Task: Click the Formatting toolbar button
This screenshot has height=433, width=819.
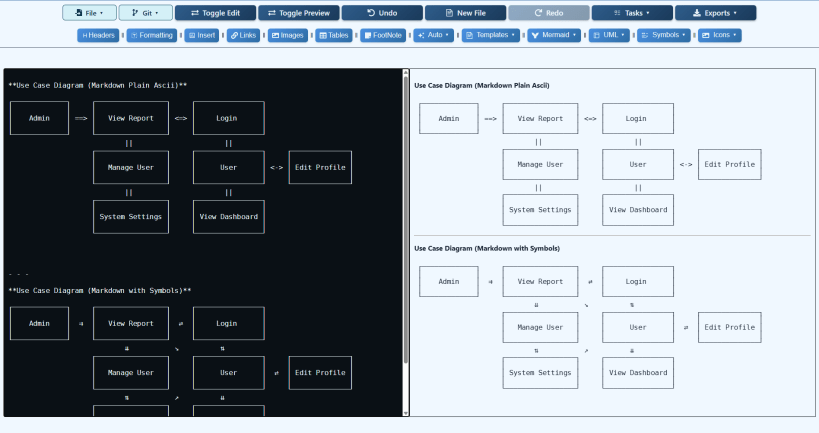Action: pos(151,35)
